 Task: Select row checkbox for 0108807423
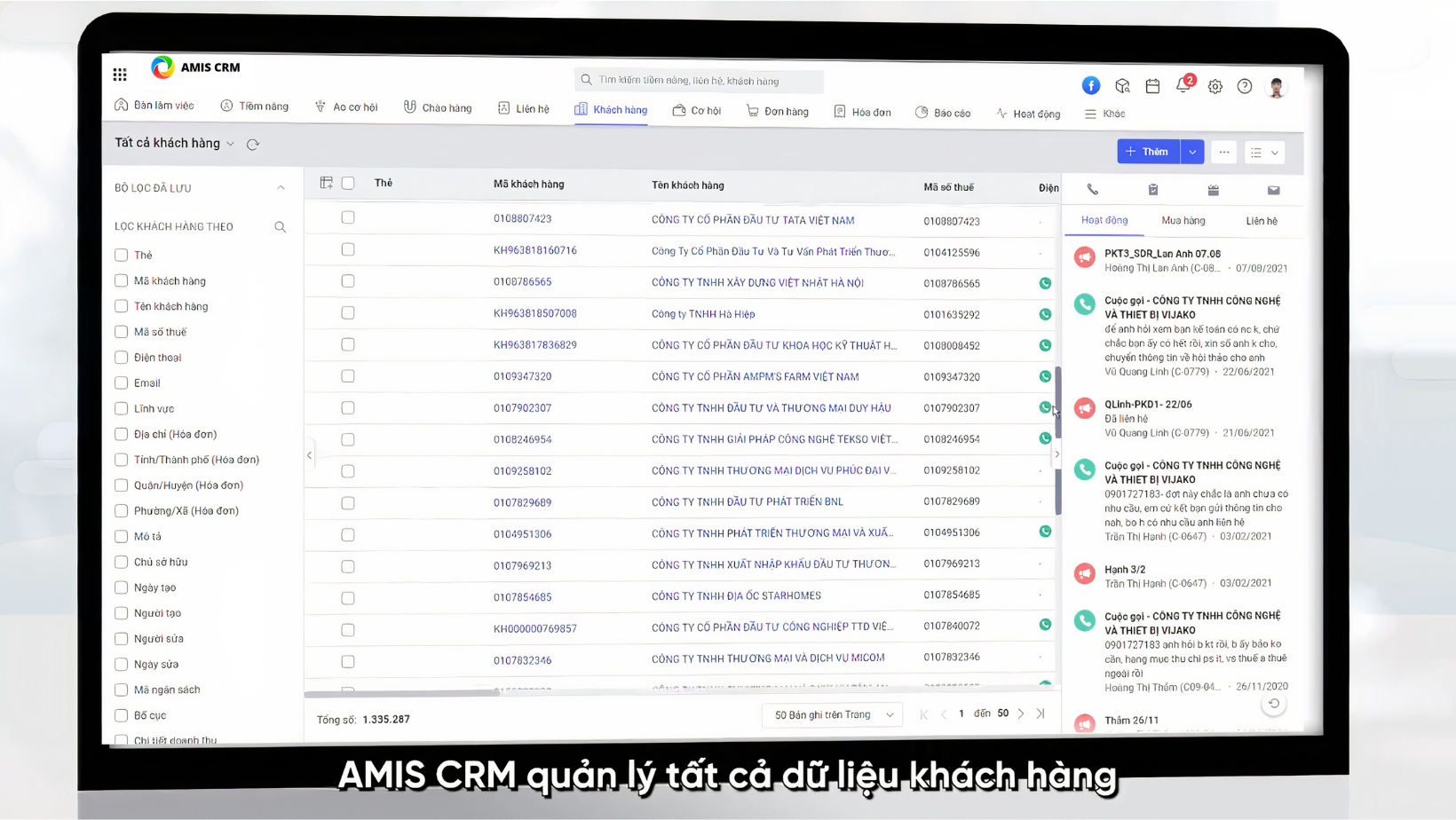click(x=348, y=217)
